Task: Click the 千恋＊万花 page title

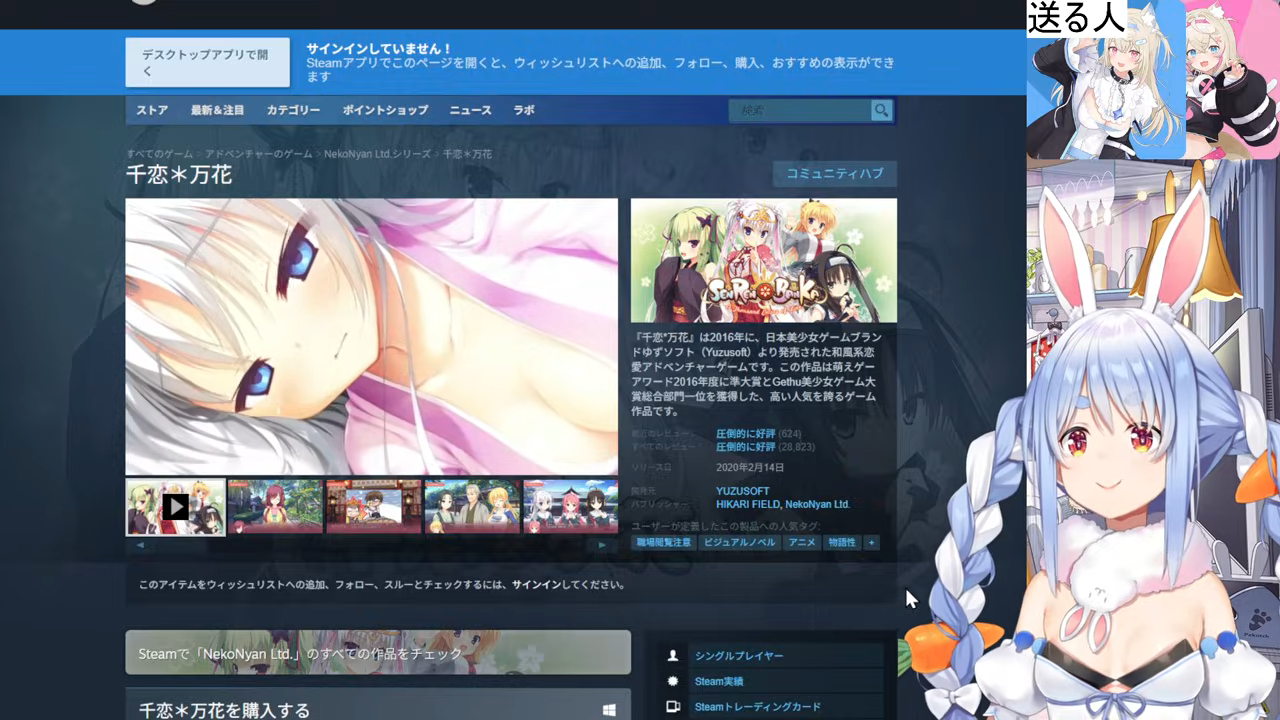Action: pos(179,175)
